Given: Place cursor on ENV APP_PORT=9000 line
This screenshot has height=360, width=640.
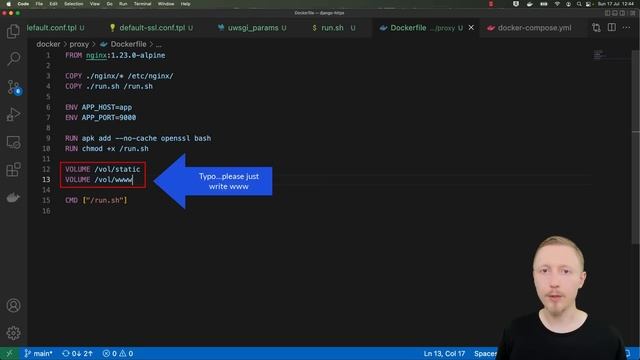Looking at the screenshot, I should [x=100, y=118].
